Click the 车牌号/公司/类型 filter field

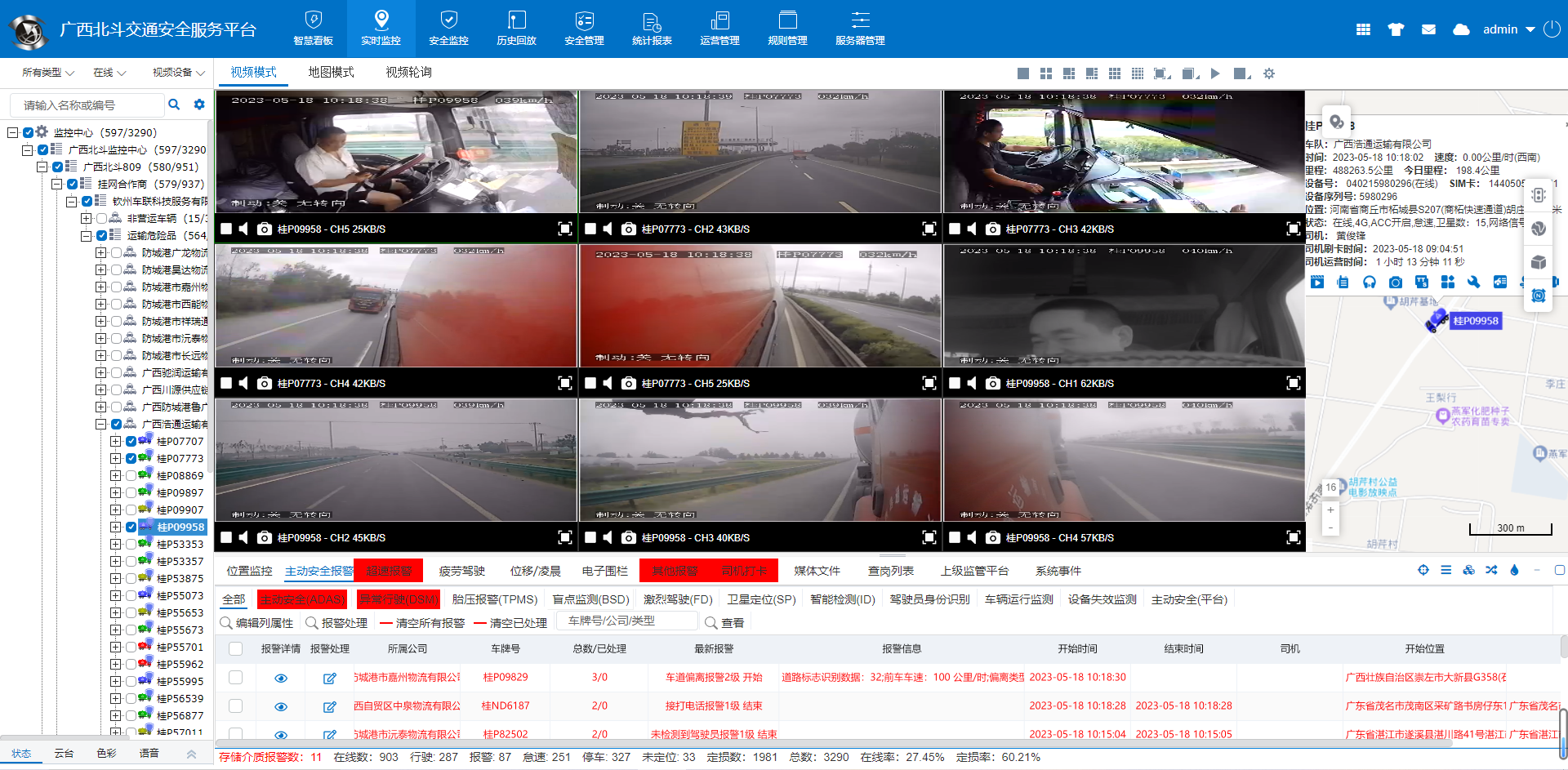(x=626, y=621)
